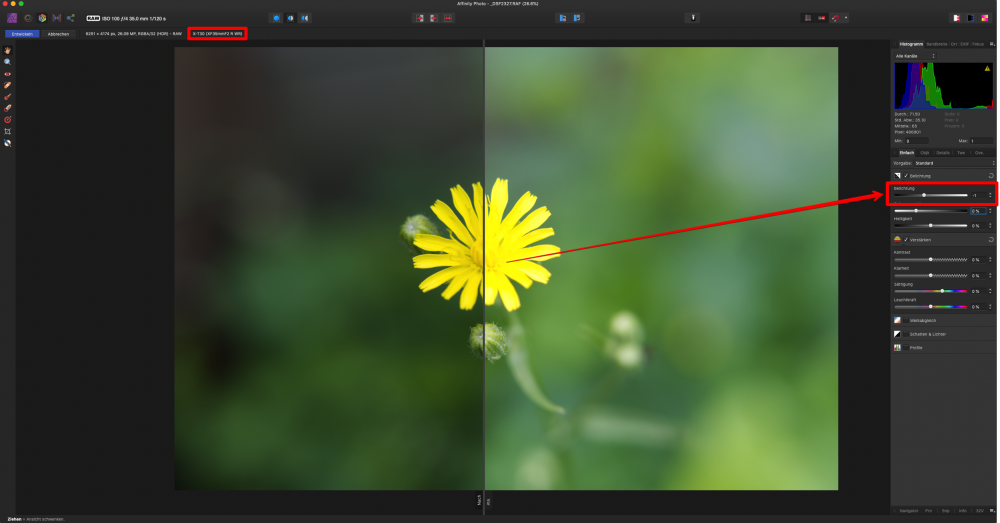
Task: Select the Overlay Erase tool
Action: 8,108
